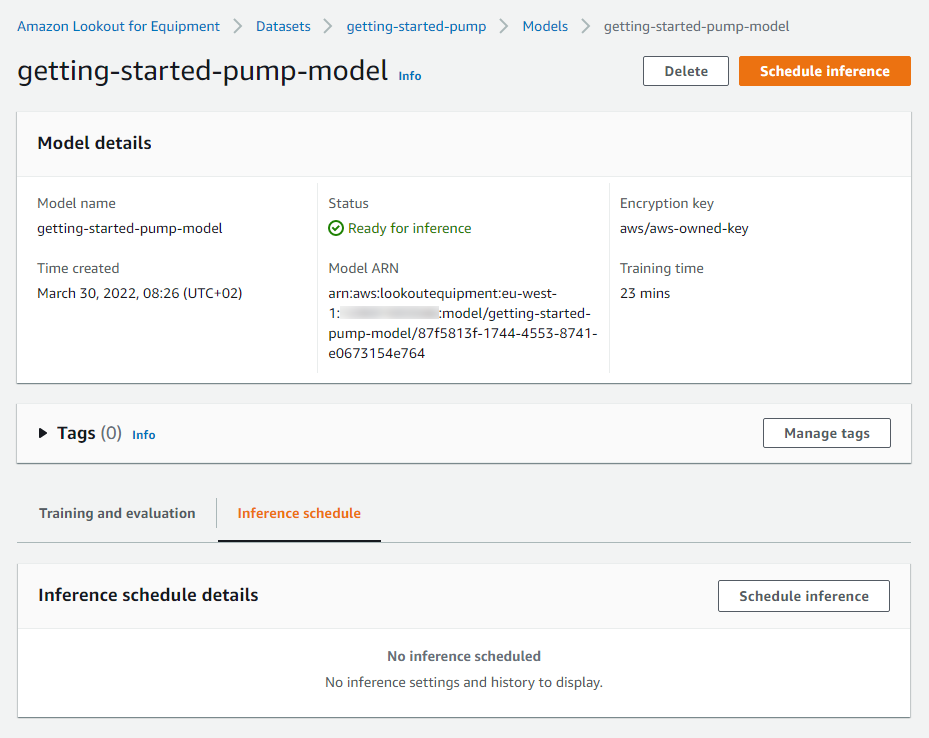Click the page title getting-started-pump-model
Viewport: 929px width, 738px height.
203,71
